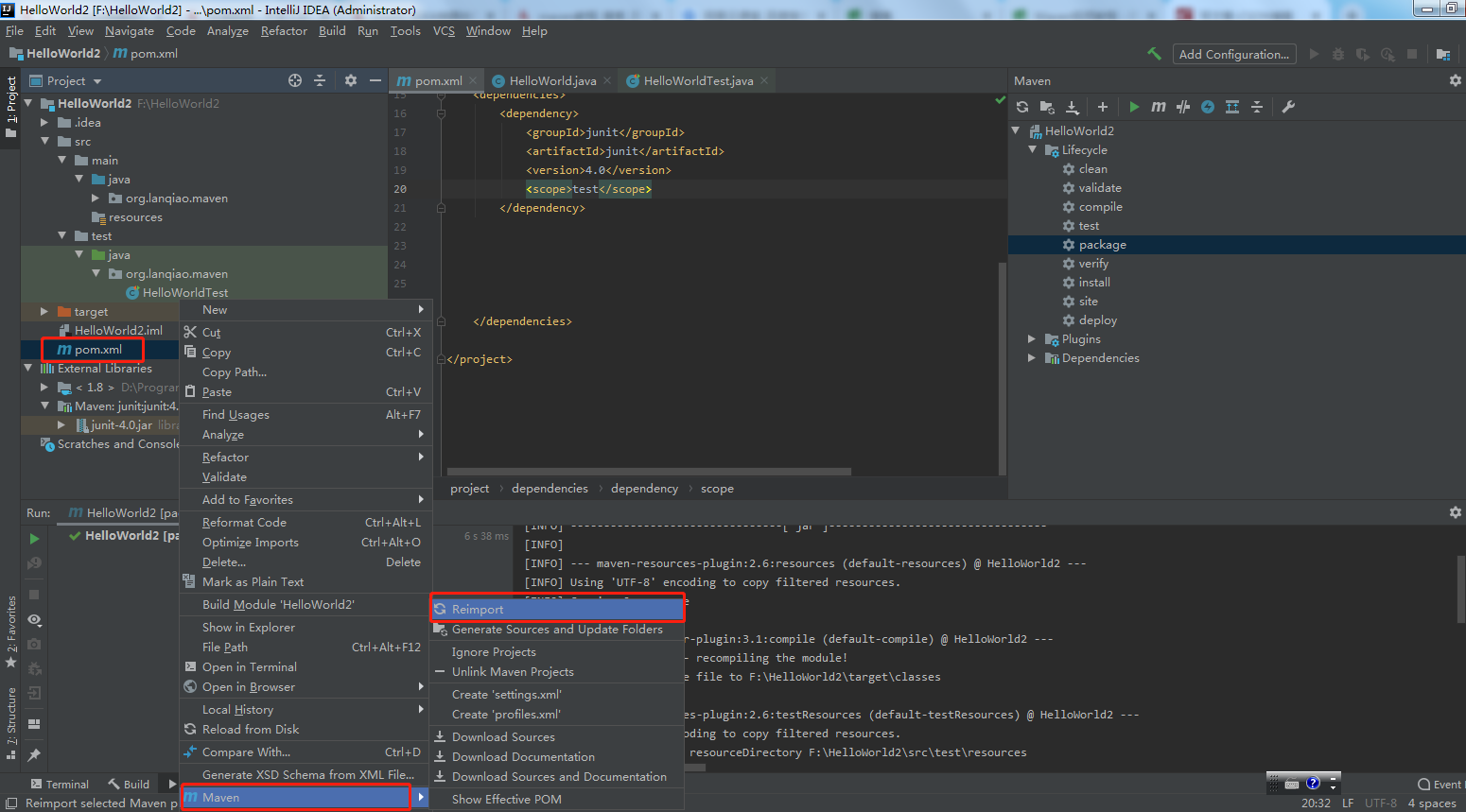Open Project panel gear settings
Screen dimensions: 1466x812
350,80
